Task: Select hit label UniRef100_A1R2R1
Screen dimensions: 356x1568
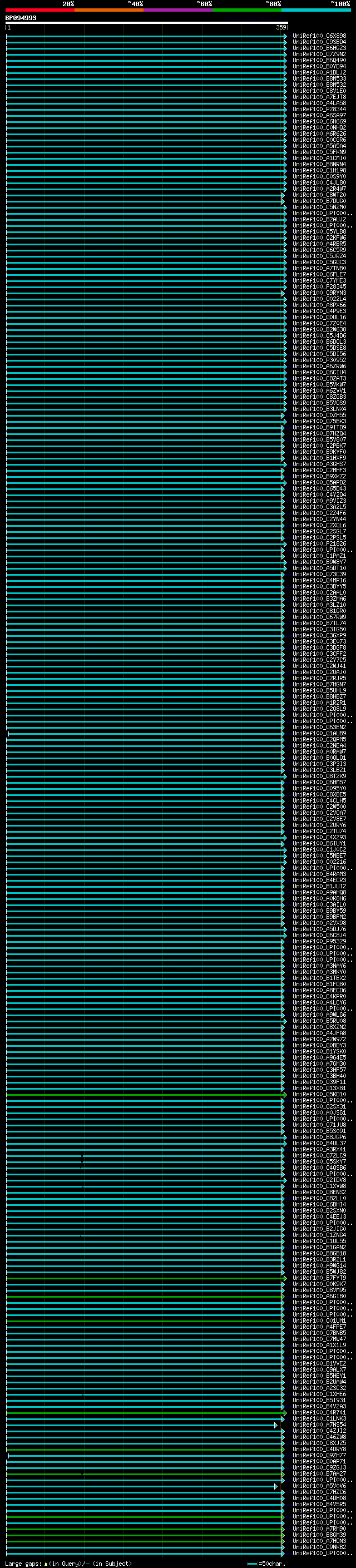Action: click(x=319, y=703)
